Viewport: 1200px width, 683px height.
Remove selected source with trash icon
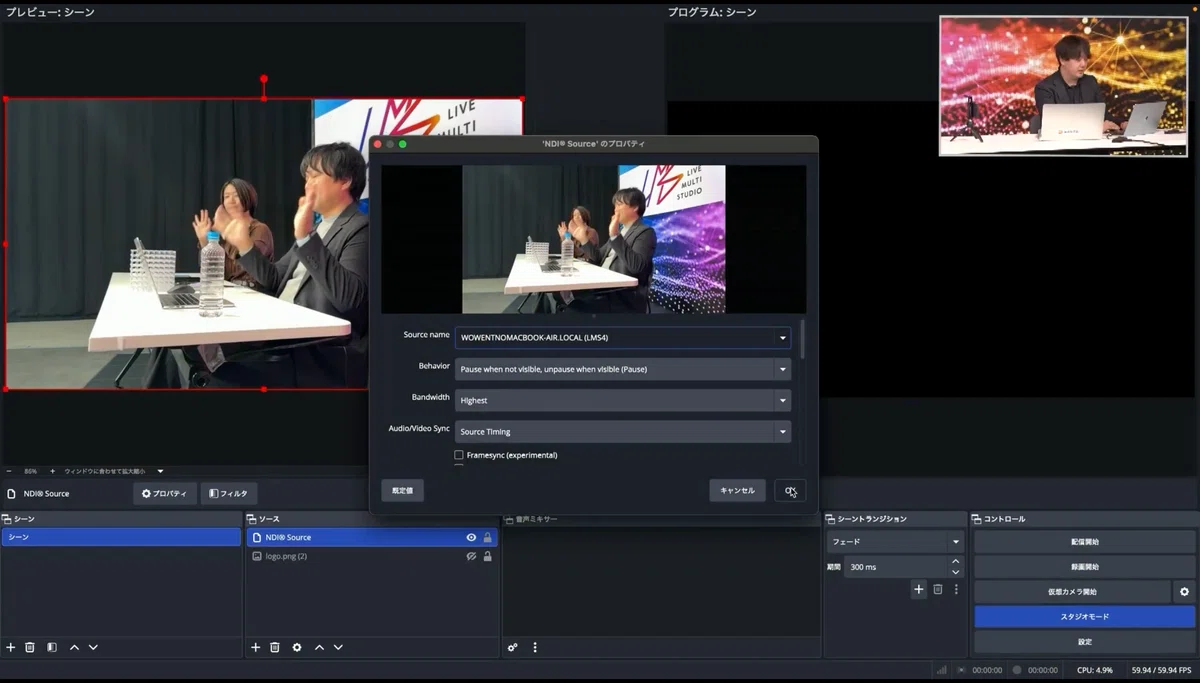(x=275, y=647)
